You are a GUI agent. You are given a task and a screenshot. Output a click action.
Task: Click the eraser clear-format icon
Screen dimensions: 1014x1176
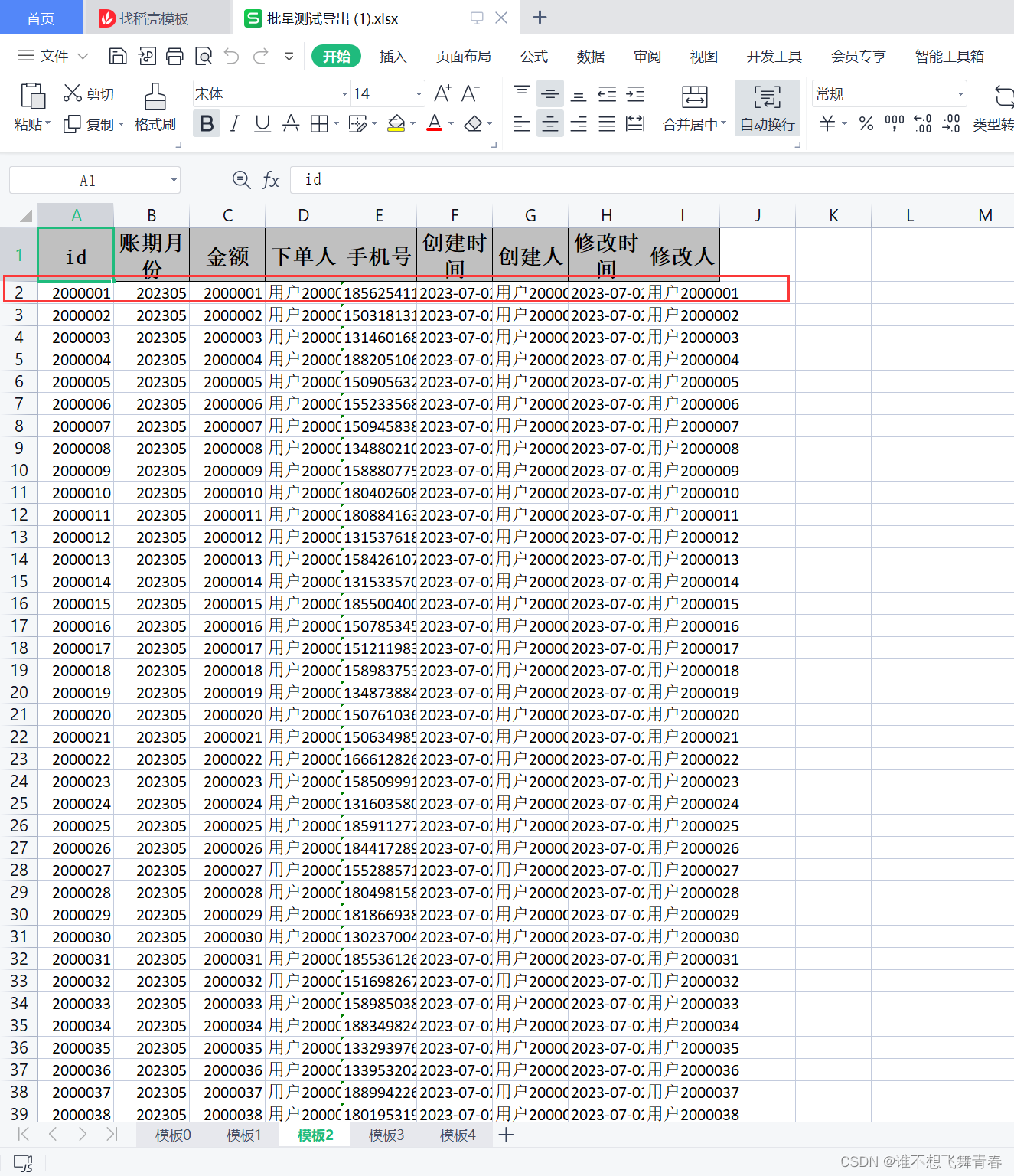pos(473,123)
